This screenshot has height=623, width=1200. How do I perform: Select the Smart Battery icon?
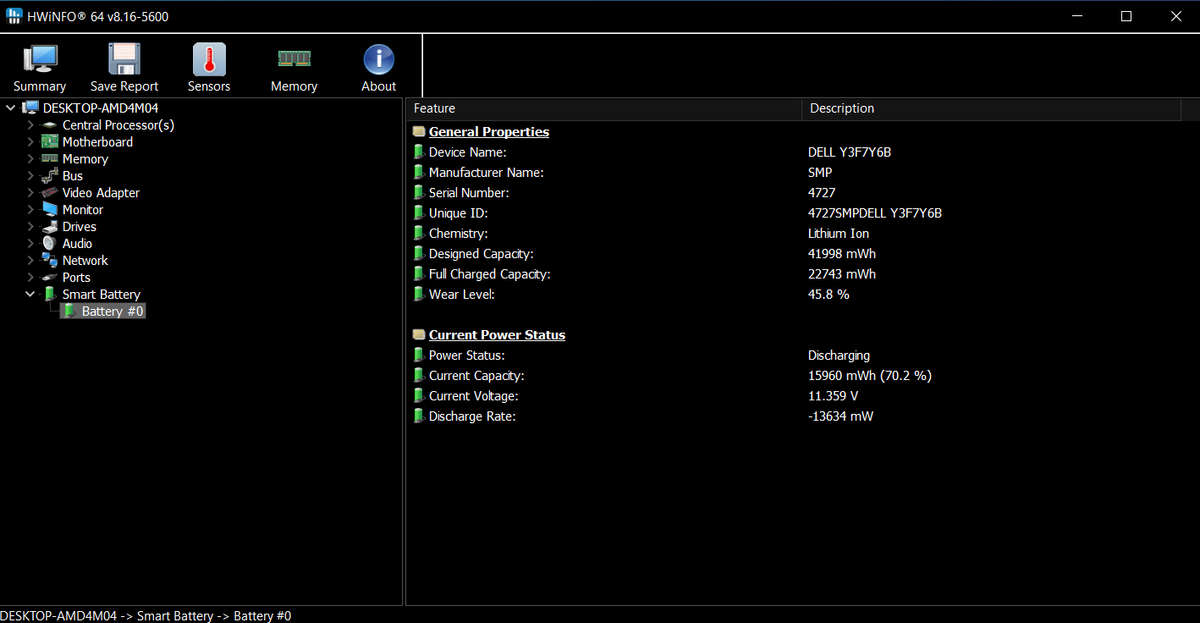[48, 294]
